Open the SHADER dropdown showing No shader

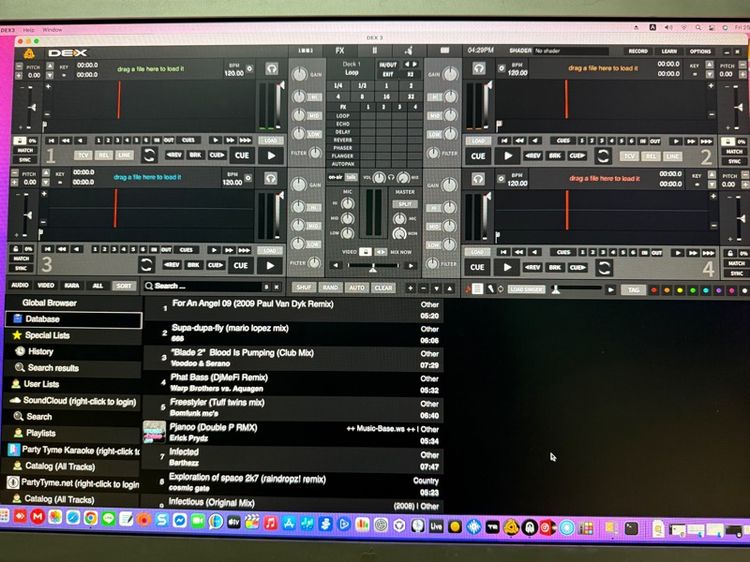point(571,51)
